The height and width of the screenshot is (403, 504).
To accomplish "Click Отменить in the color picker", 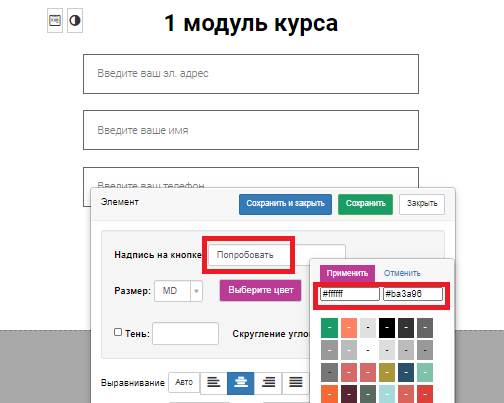I will 402,273.
